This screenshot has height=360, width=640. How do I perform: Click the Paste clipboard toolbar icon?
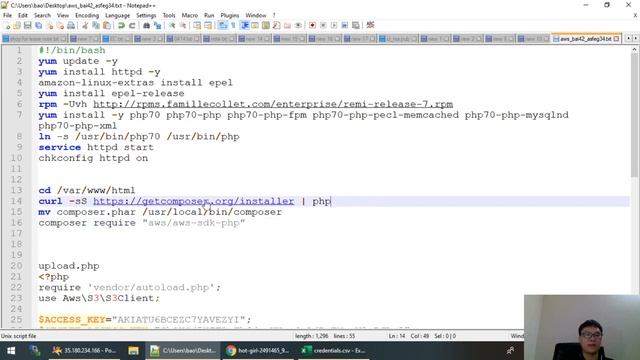tap(107, 26)
